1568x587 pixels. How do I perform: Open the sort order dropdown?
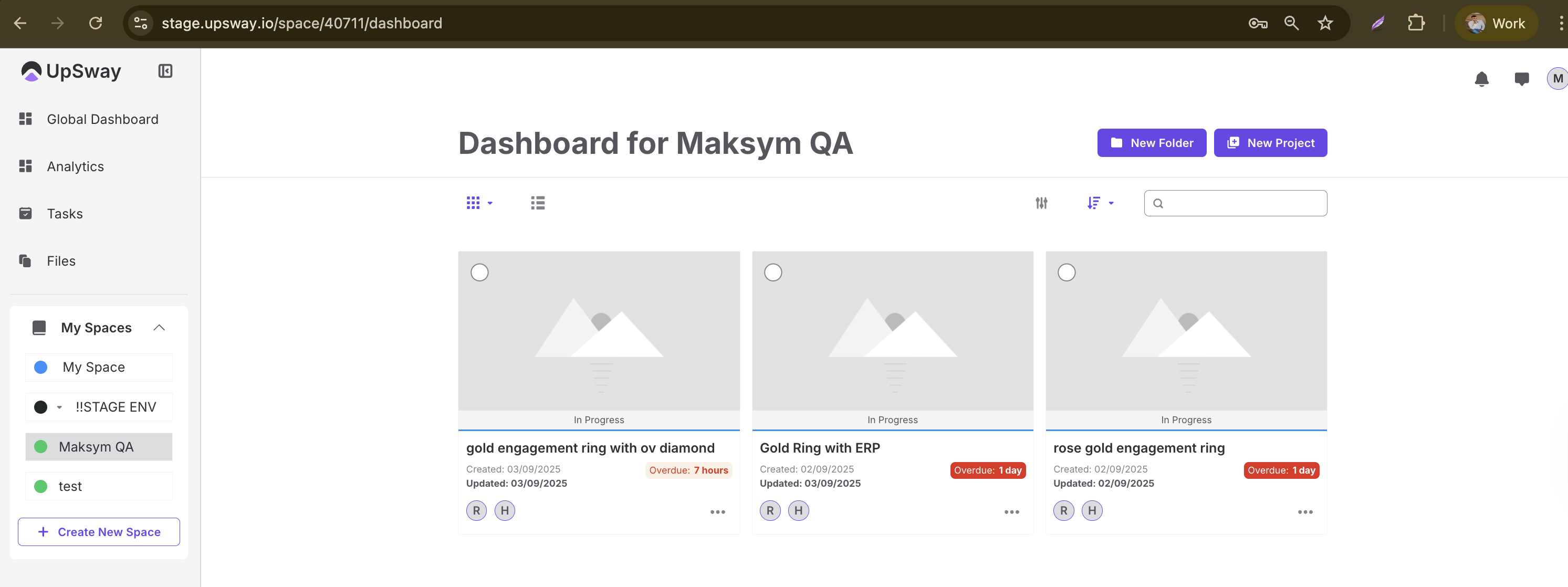pos(1100,203)
